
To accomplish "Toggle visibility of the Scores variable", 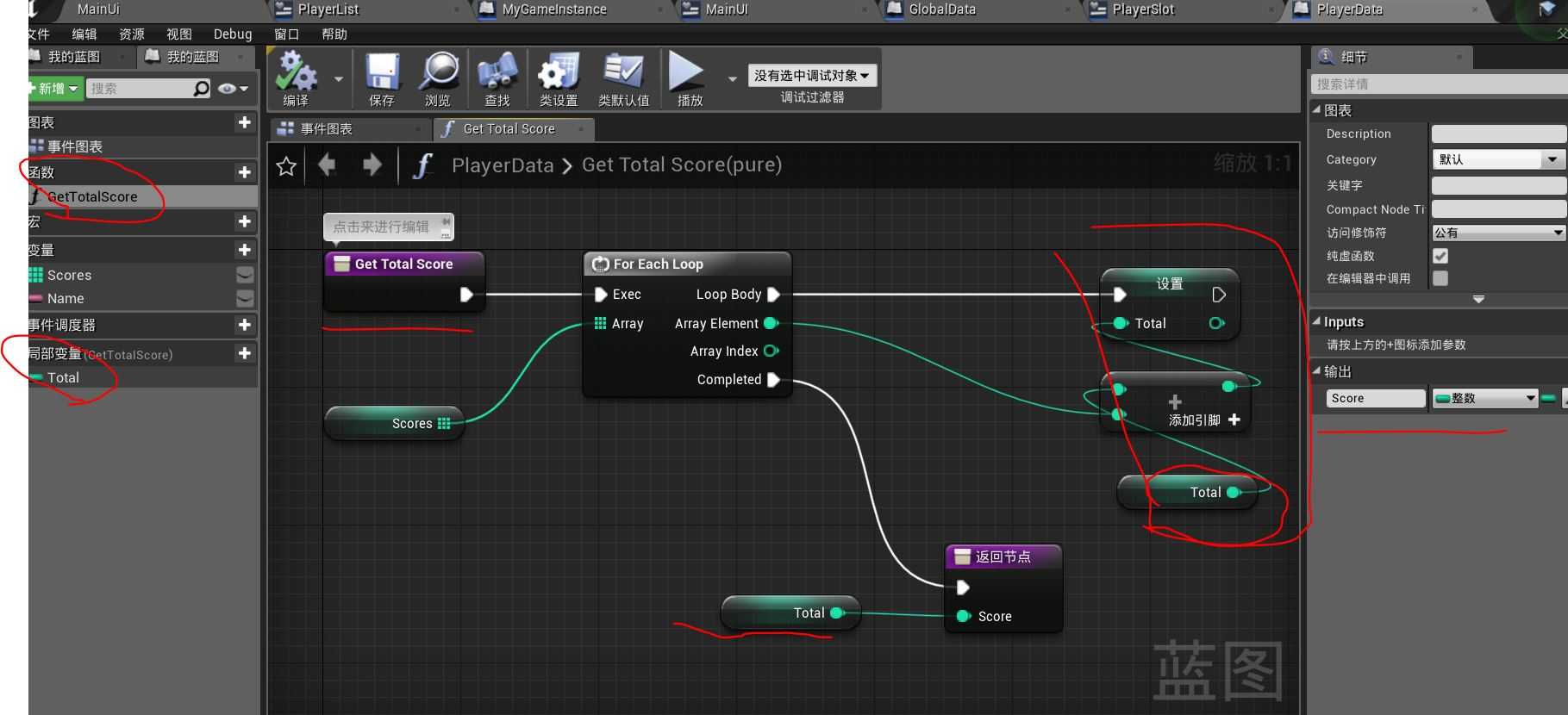I will (245, 275).
